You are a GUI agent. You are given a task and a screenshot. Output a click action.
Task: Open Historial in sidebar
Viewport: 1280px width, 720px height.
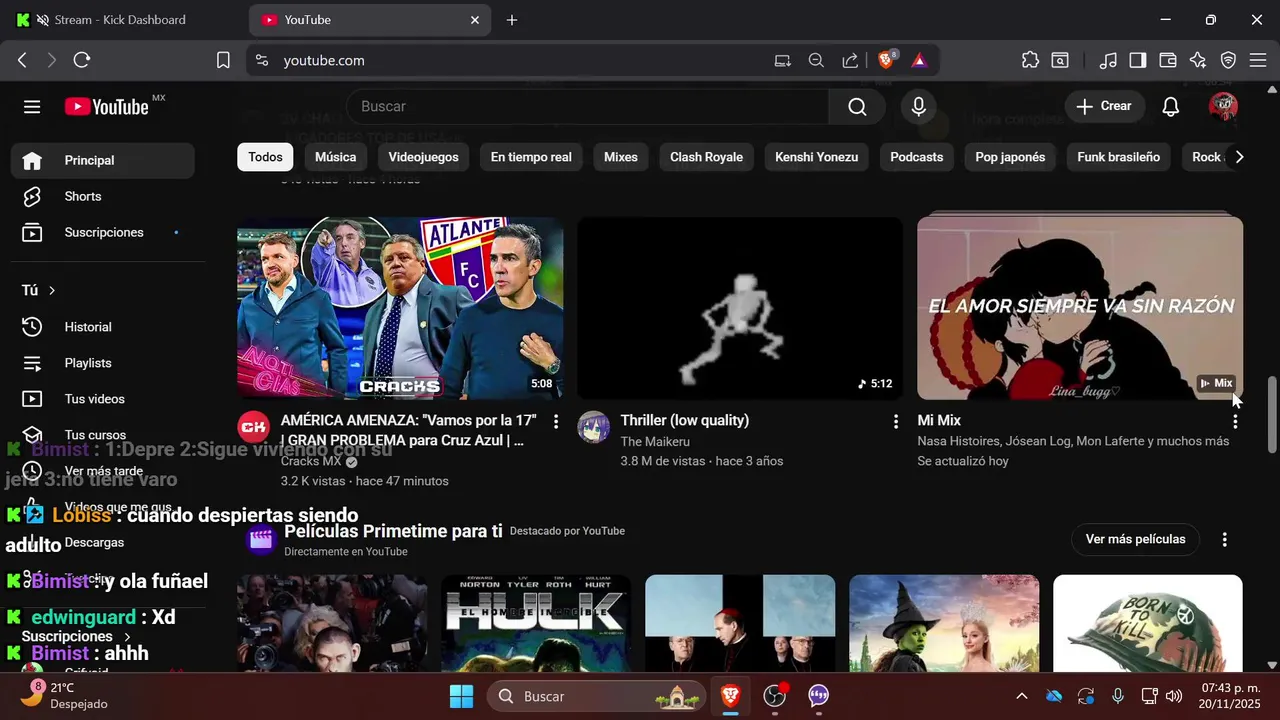pyautogui.click(x=103, y=327)
